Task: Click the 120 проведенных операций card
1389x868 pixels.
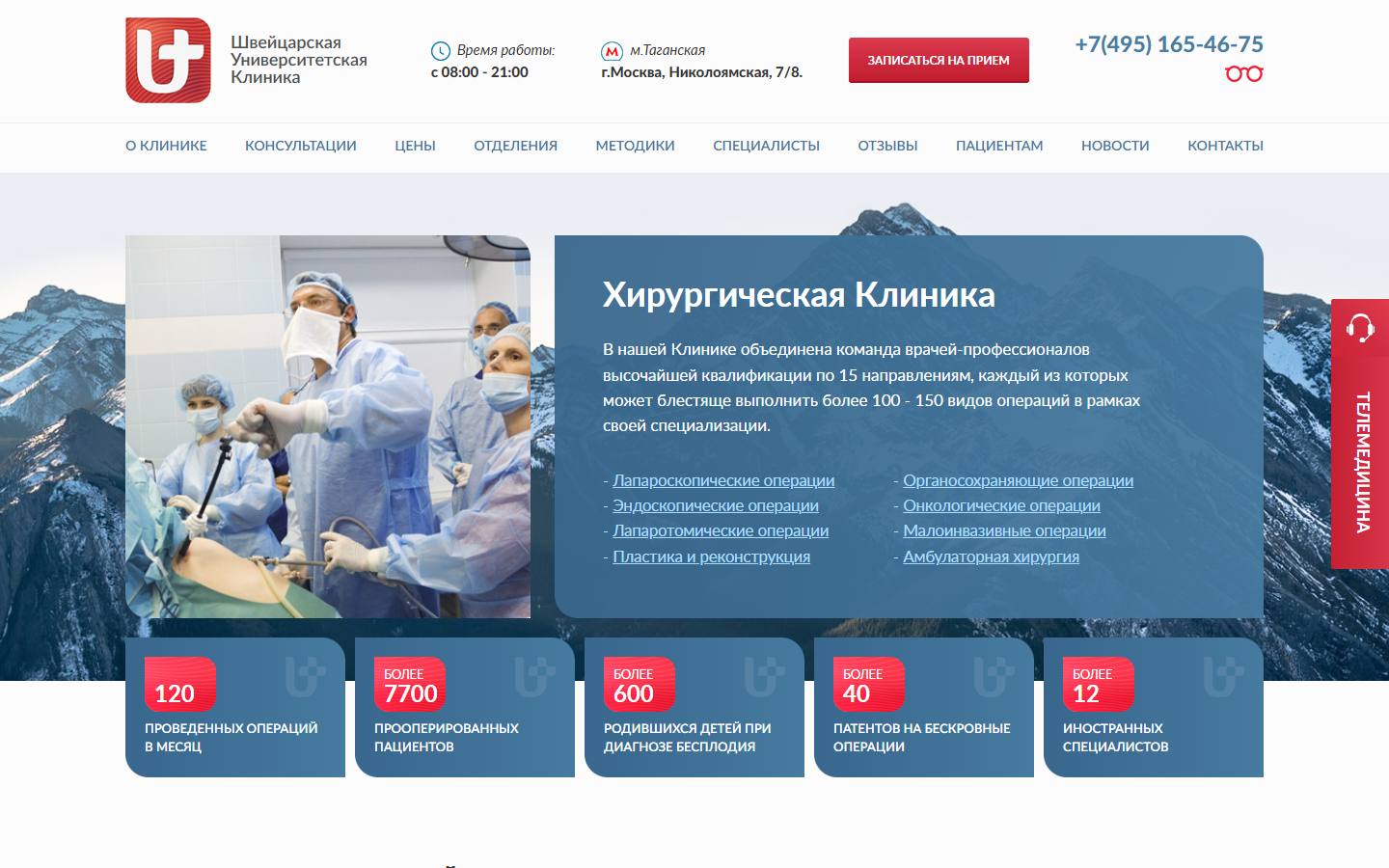Action: pyautogui.click(x=235, y=707)
